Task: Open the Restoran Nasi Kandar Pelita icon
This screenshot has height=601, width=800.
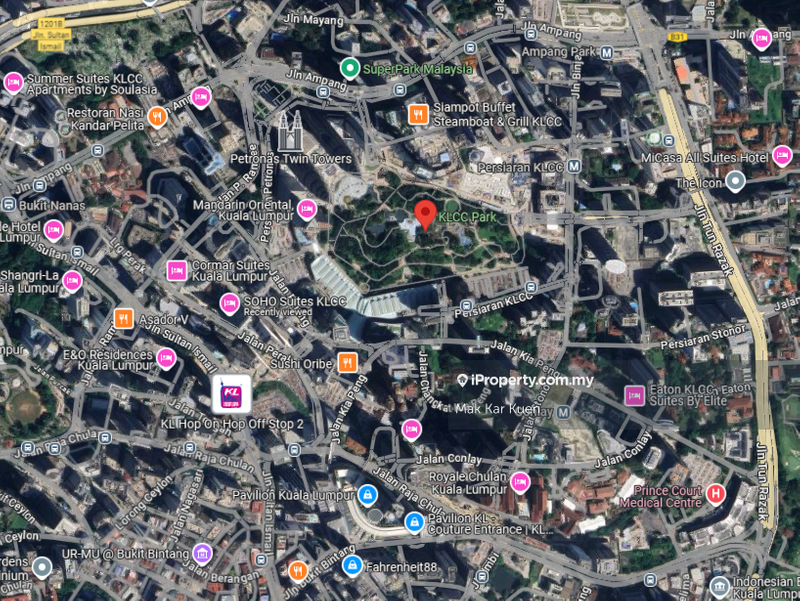Action: click(x=158, y=117)
